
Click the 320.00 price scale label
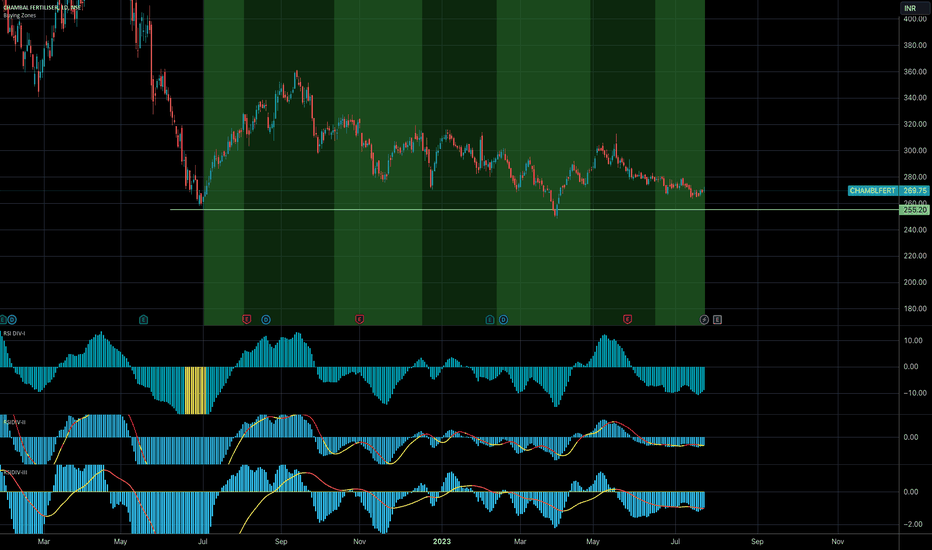[x=915, y=124]
